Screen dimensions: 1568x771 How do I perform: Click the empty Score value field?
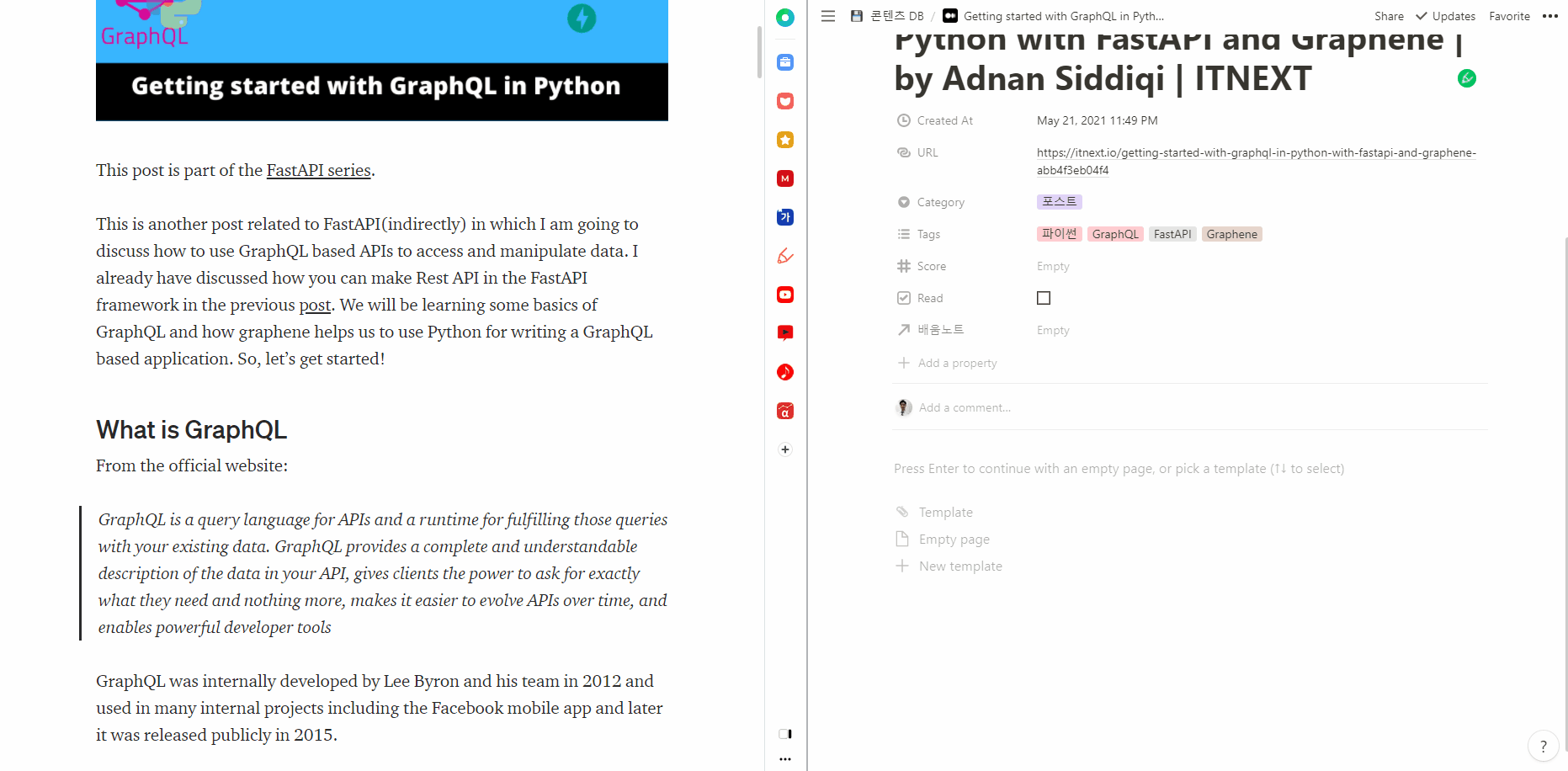tap(1053, 266)
